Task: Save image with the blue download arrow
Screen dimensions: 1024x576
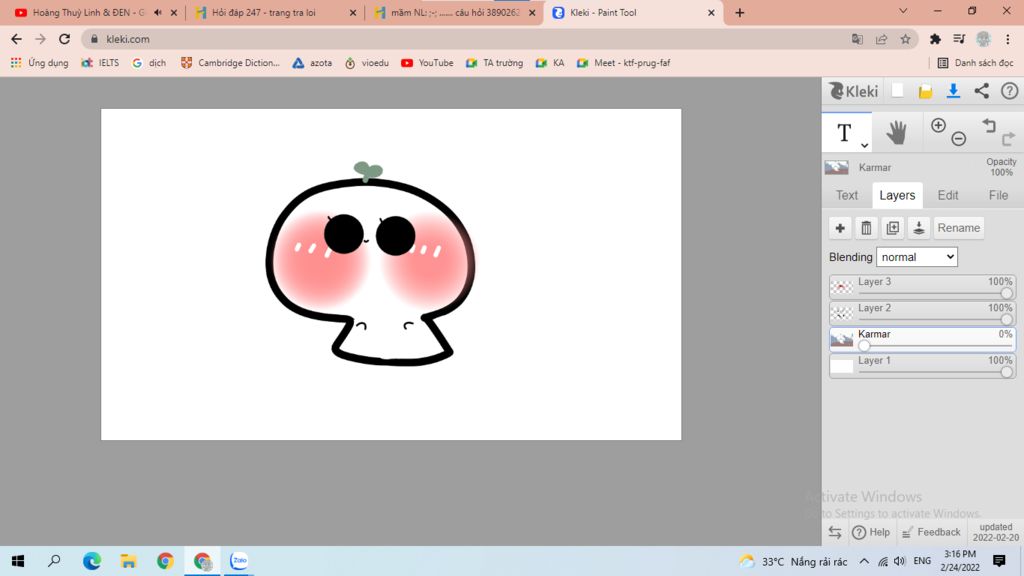Action: (953, 91)
